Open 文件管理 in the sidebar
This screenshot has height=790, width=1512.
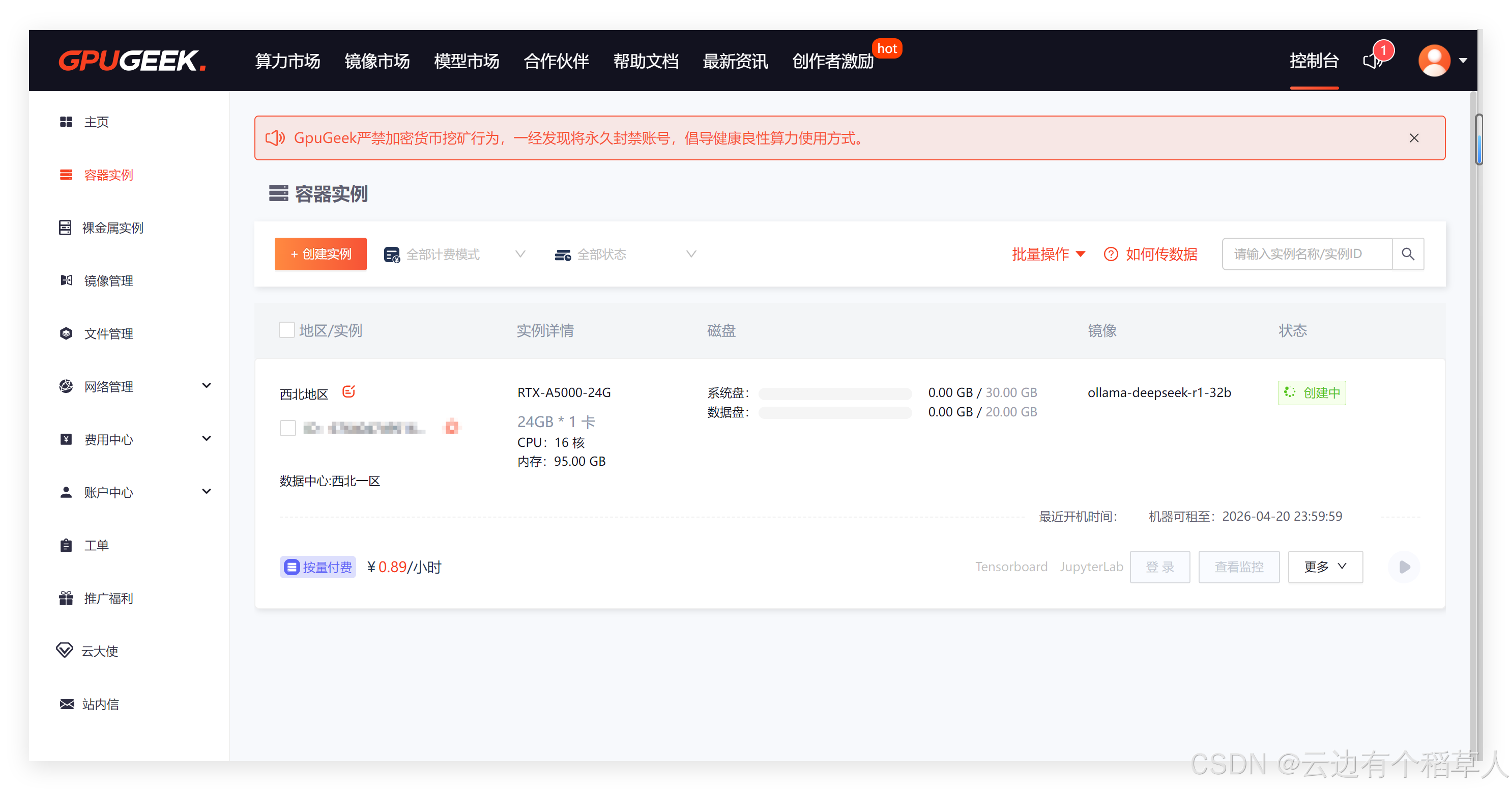point(108,333)
